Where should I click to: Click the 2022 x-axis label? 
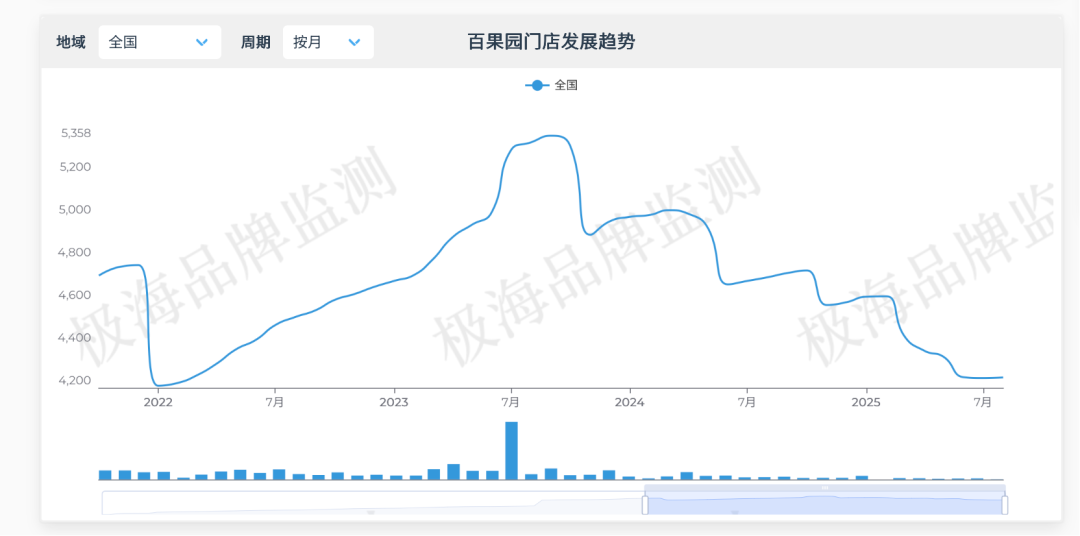pos(158,402)
